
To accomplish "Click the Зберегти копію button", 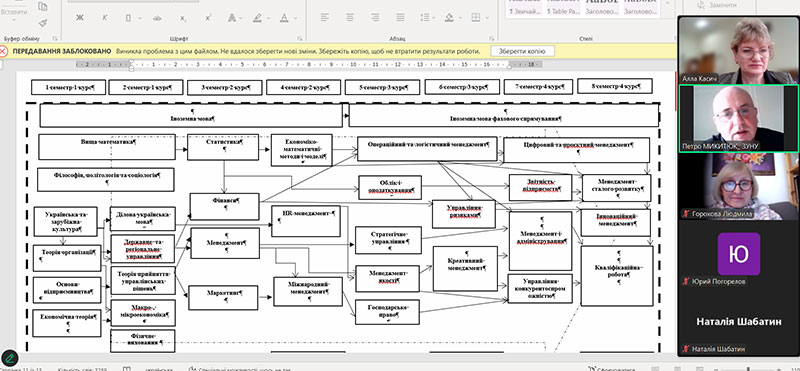I will point(522,51).
